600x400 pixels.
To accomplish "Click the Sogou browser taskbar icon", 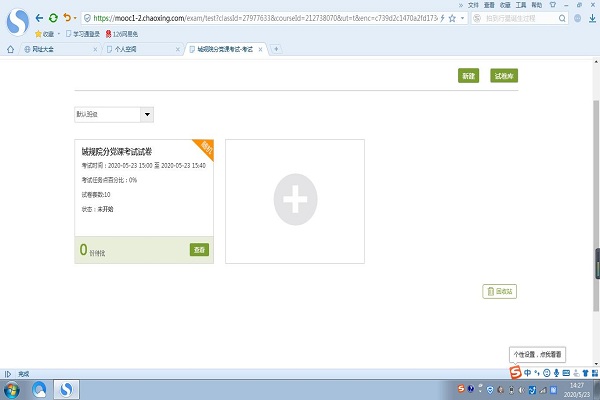I will (66, 389).
